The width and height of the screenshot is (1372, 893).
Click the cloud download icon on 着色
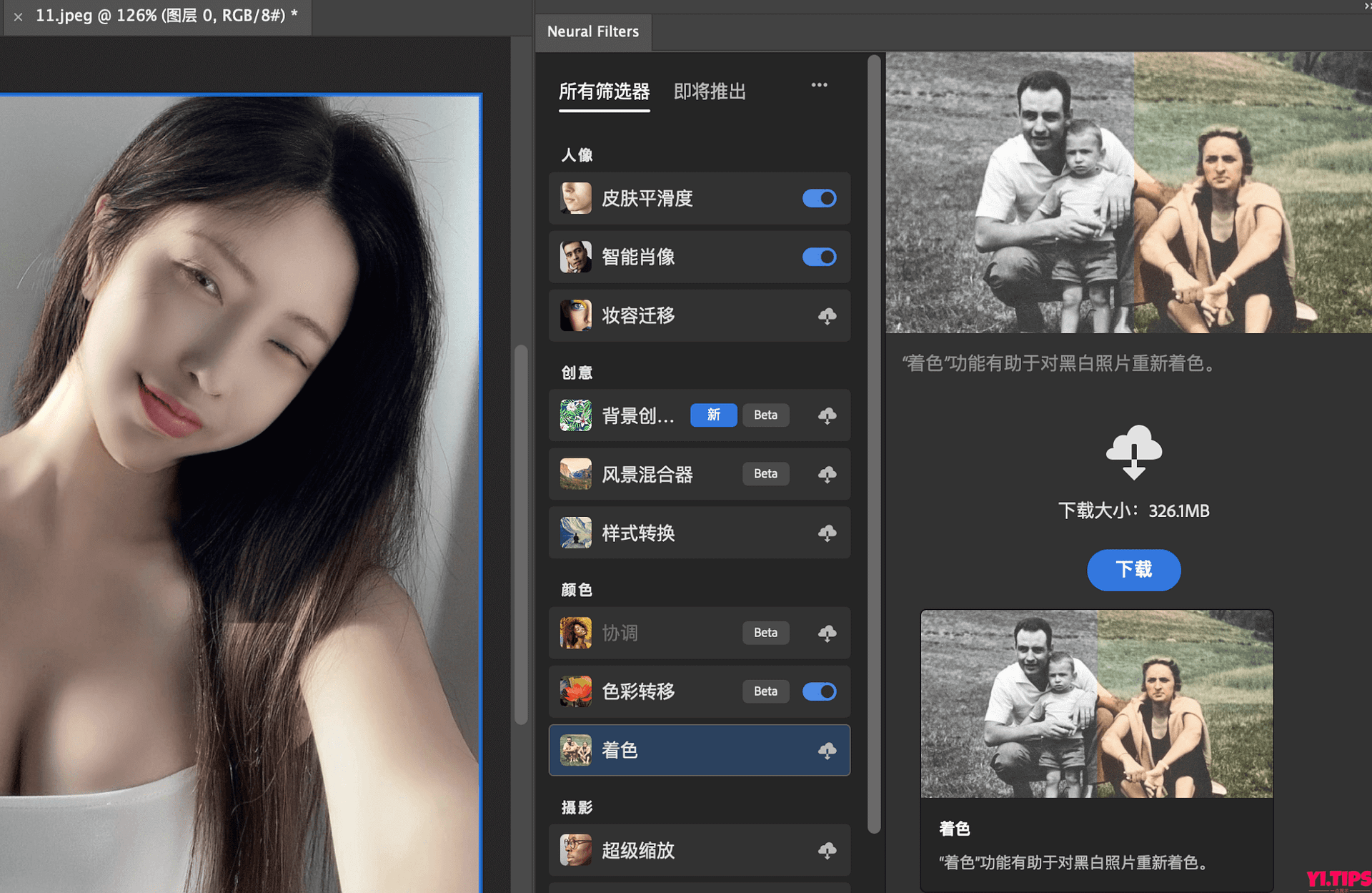(x=827, y=750)
